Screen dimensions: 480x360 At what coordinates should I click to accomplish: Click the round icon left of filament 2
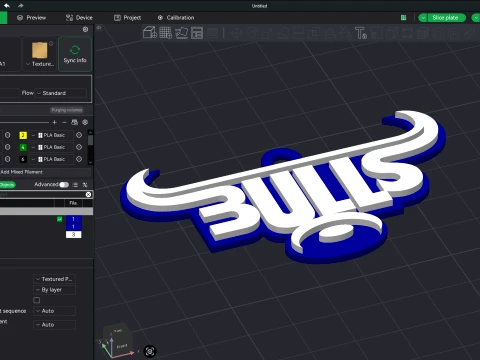(7, 135)
